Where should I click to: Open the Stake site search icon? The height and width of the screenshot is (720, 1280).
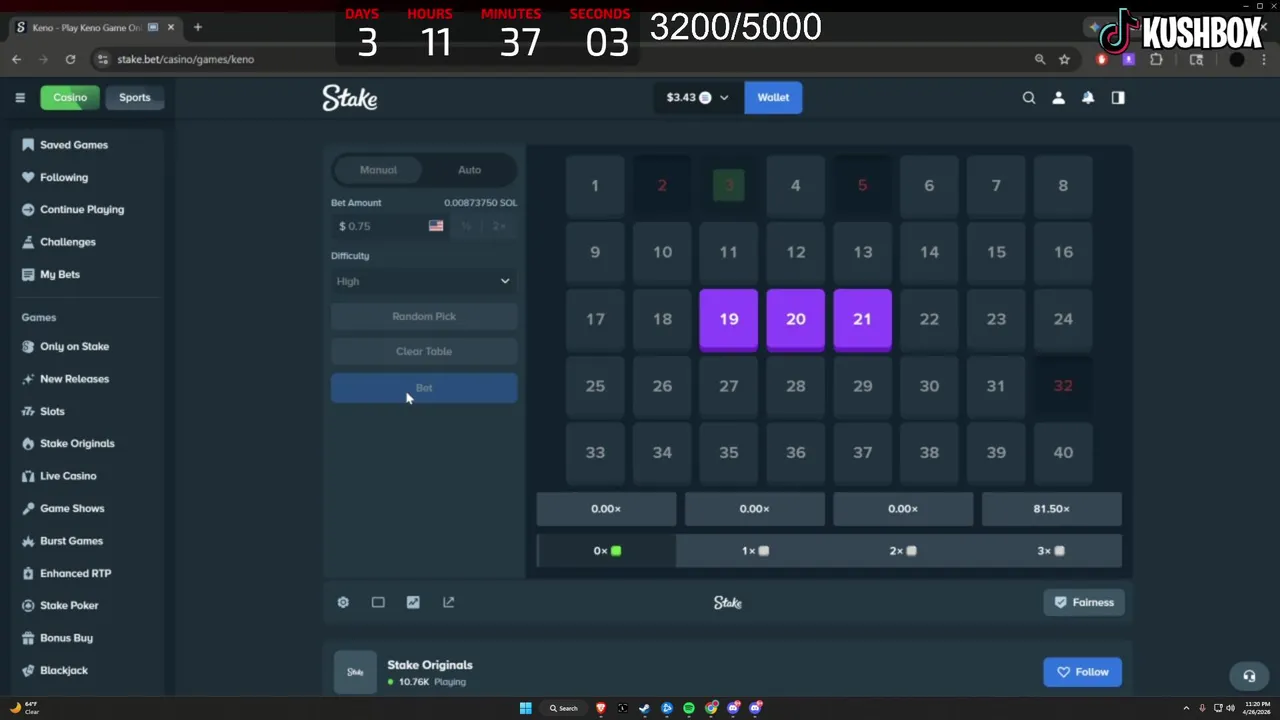point(1029,97)
